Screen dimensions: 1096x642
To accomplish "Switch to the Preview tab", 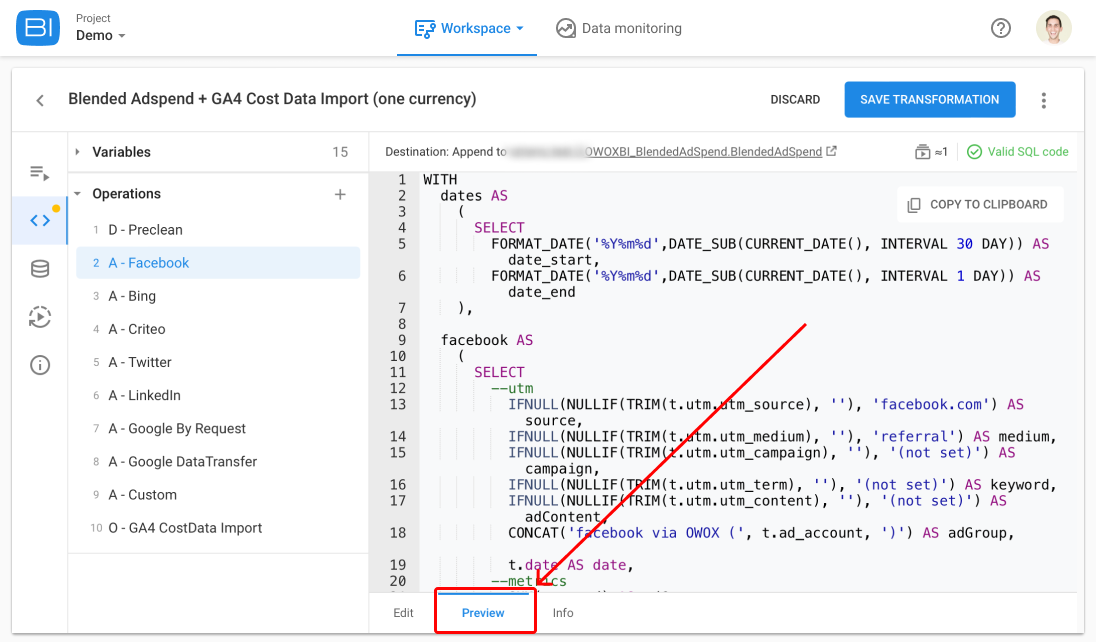I will [483, 613].
